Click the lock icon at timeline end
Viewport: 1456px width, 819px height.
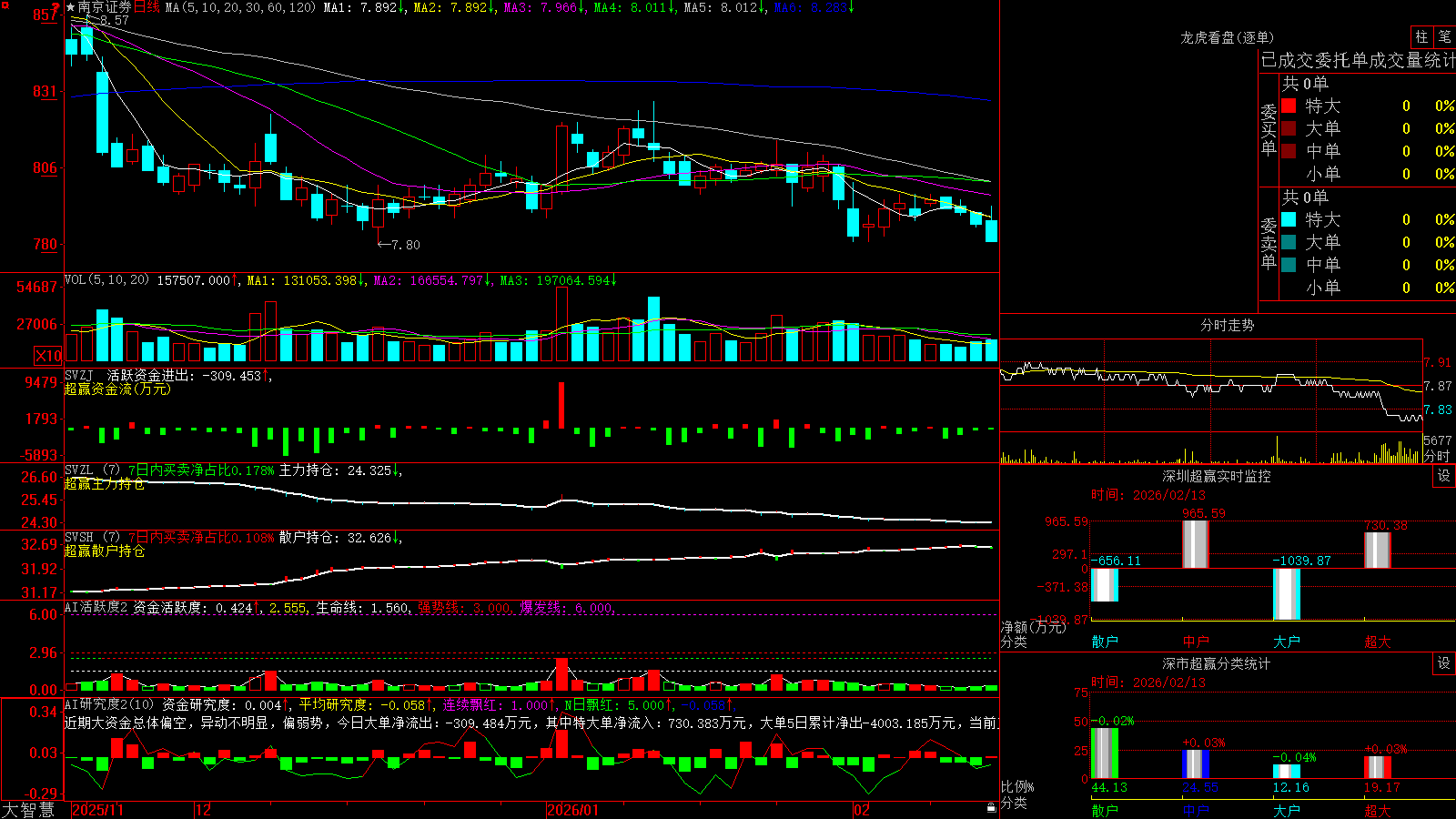coord(991,808)
